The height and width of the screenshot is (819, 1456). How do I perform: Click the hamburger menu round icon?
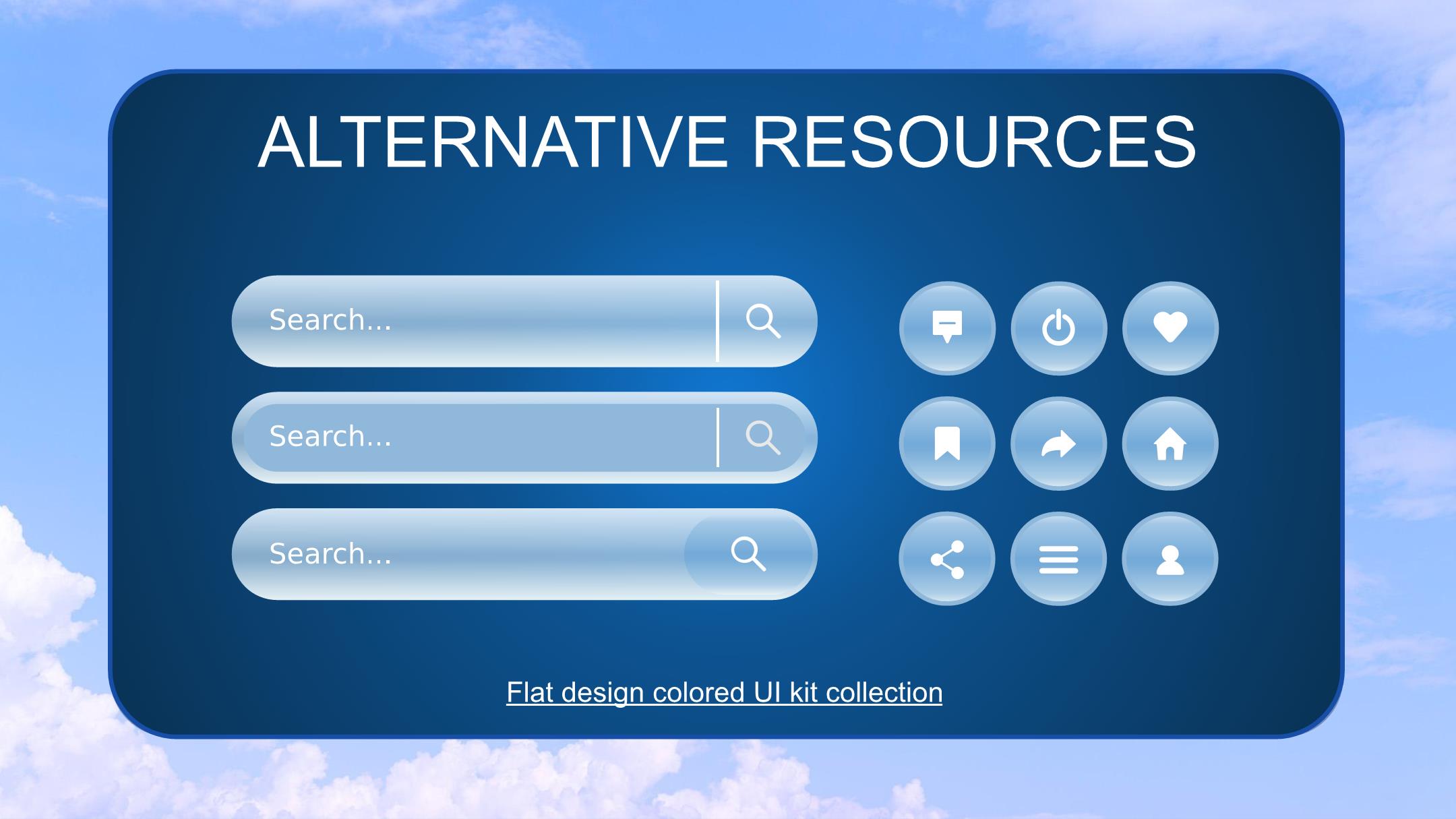tap(1058, 559)
